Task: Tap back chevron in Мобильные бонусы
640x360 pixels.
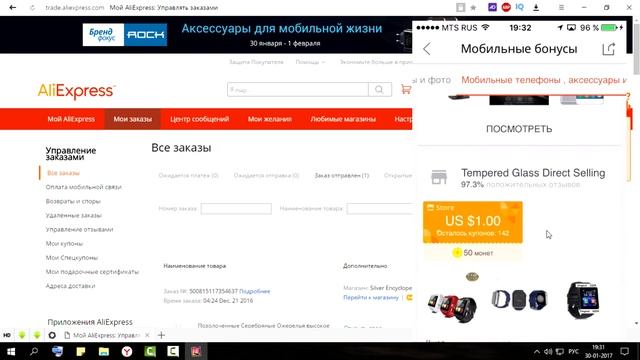Action: point(427,49)
